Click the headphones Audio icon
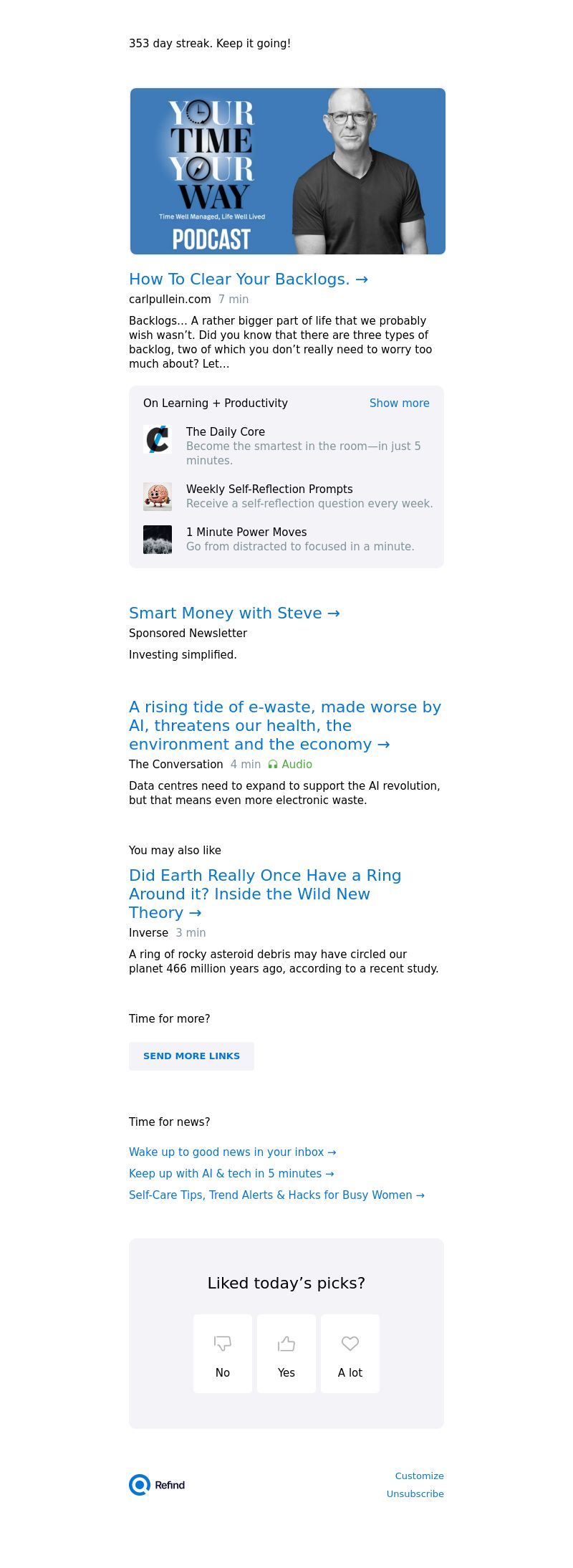 (273, 765)
